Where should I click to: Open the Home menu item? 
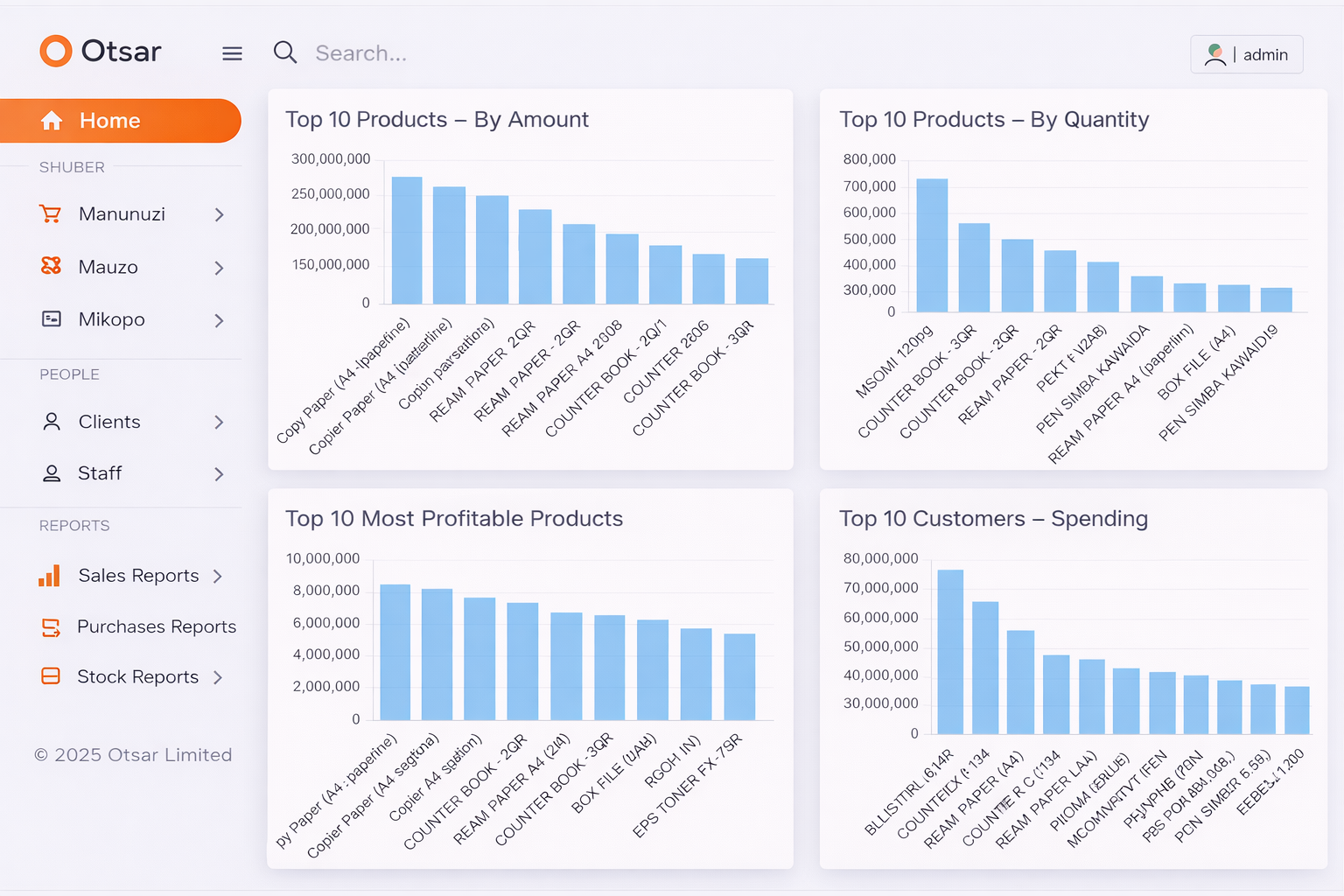point(121,121)
